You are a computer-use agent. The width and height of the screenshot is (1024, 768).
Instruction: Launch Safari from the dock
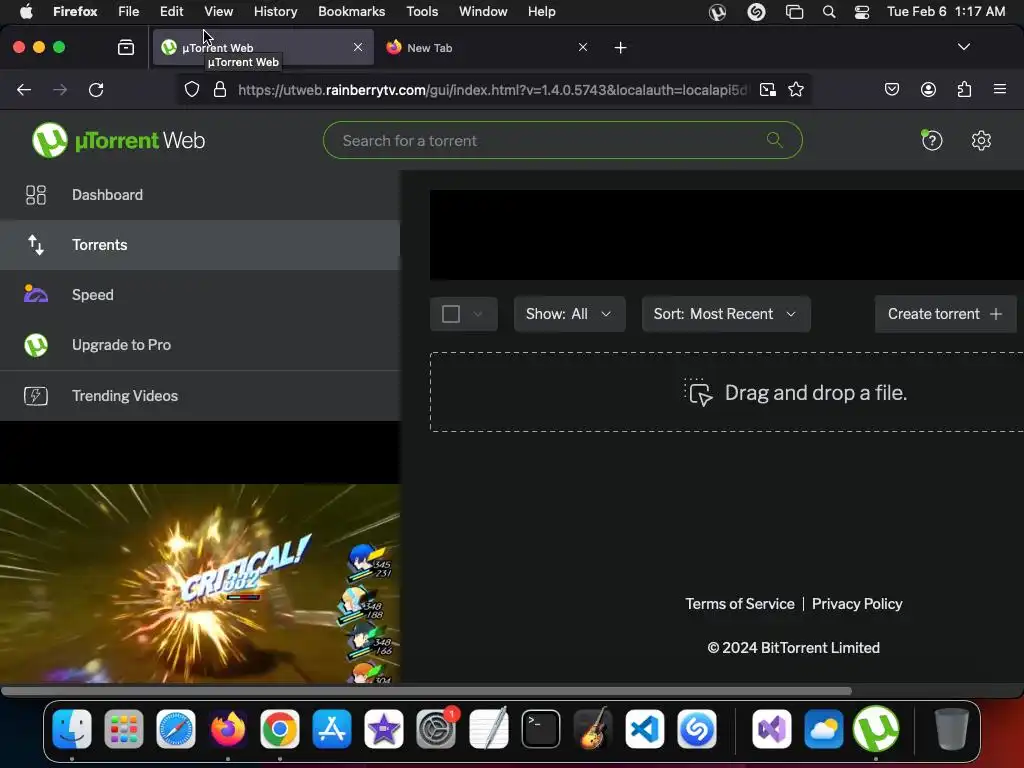(x=176, y=729)
